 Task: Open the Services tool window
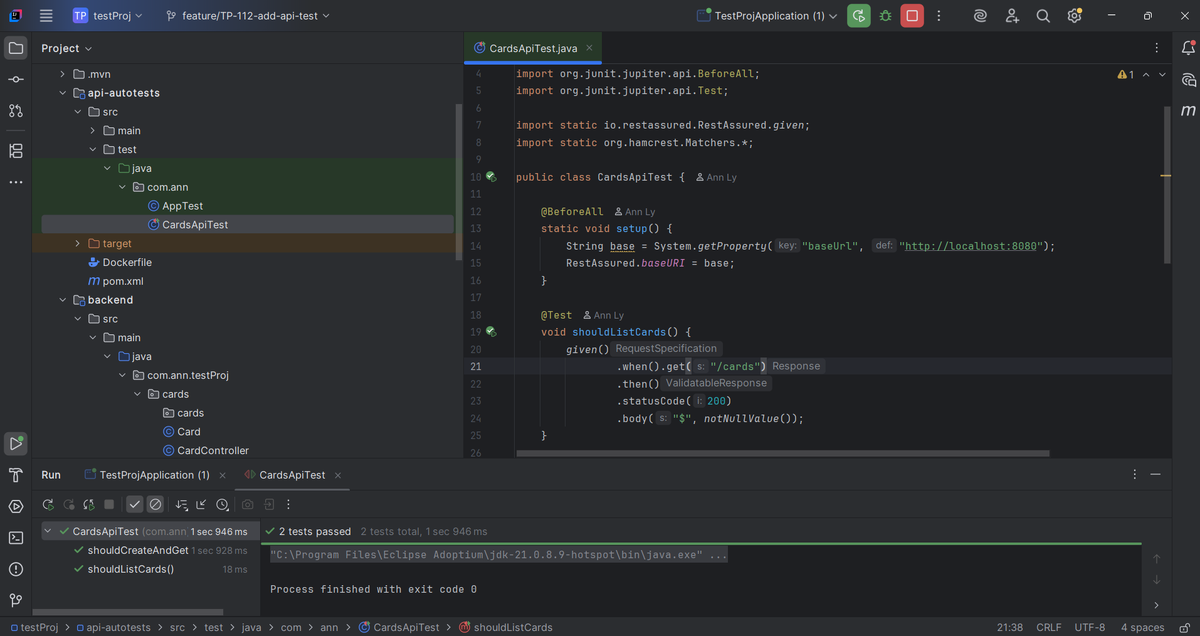tap(16, 506)
